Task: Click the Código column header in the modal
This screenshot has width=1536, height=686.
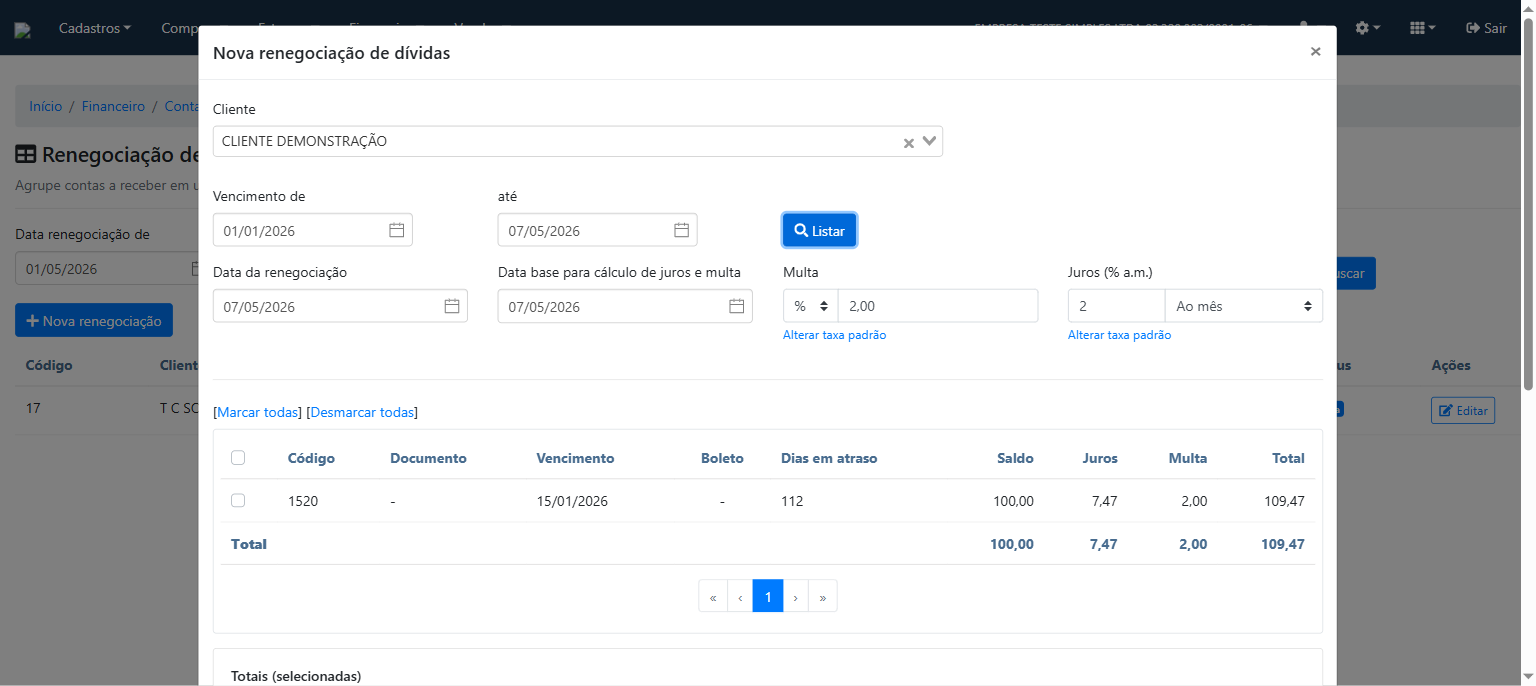Action: [x=311, y=458]
